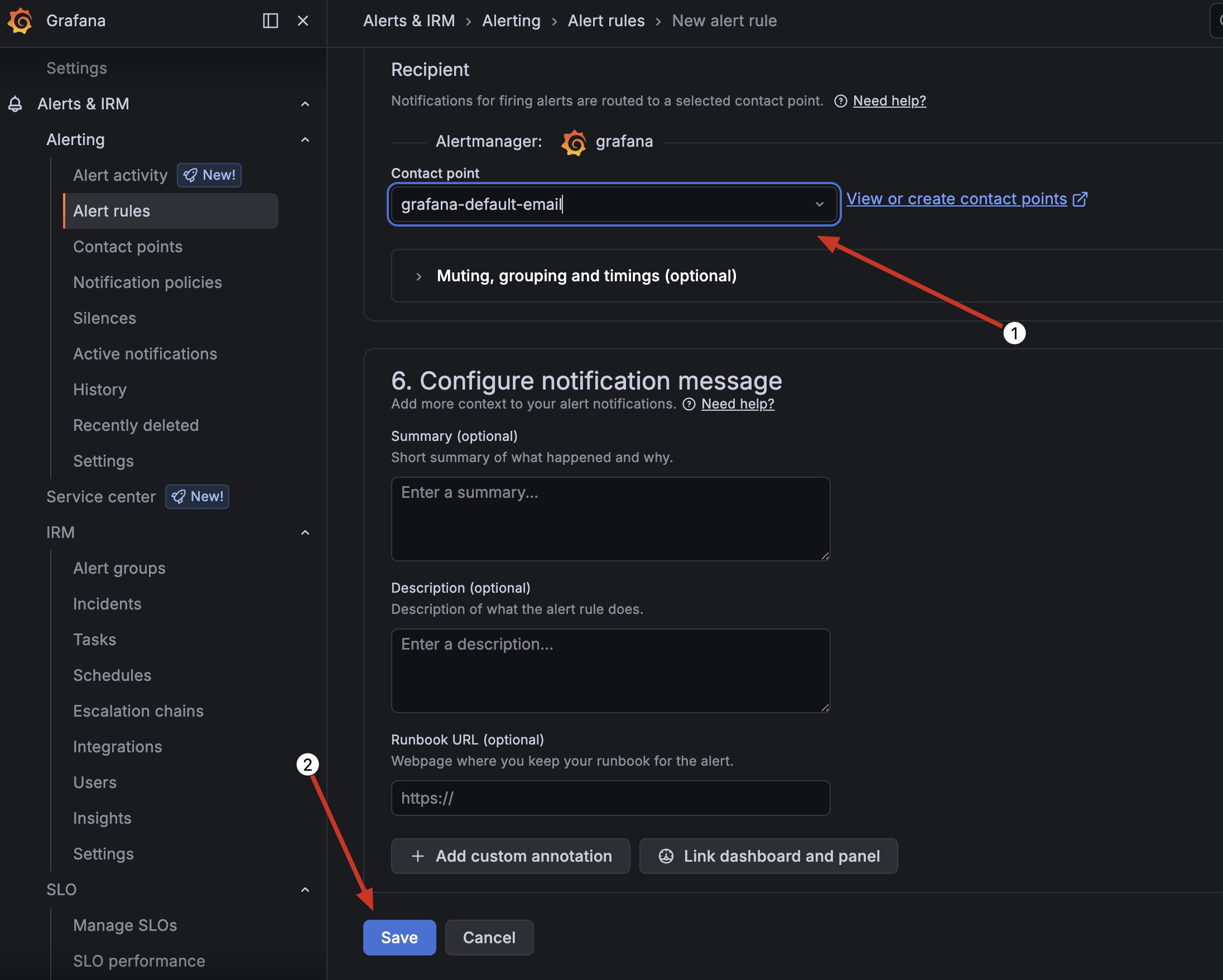Viewport: 1223px width, 980px height.
Task: Open the Contact point dropdown
Action: [819, 204]
